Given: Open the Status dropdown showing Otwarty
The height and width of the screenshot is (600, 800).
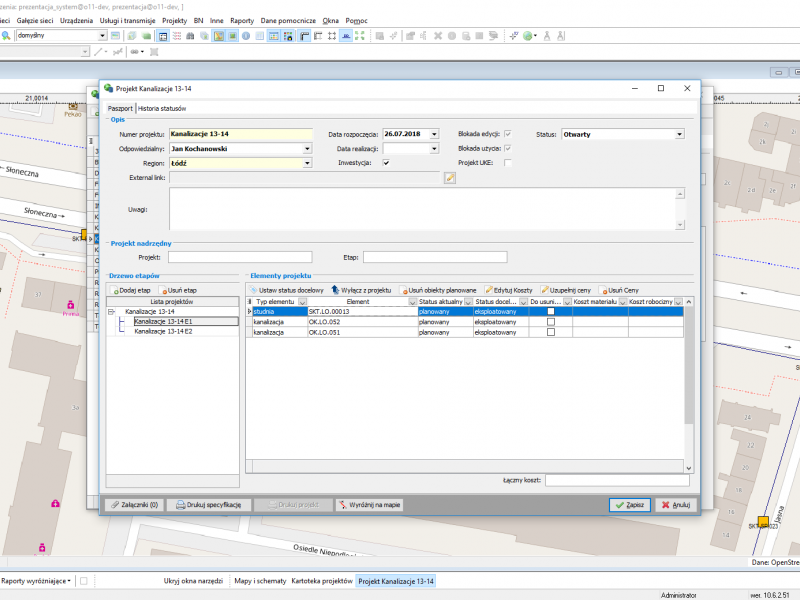Looking at the screenshot, I should point(679,134).
